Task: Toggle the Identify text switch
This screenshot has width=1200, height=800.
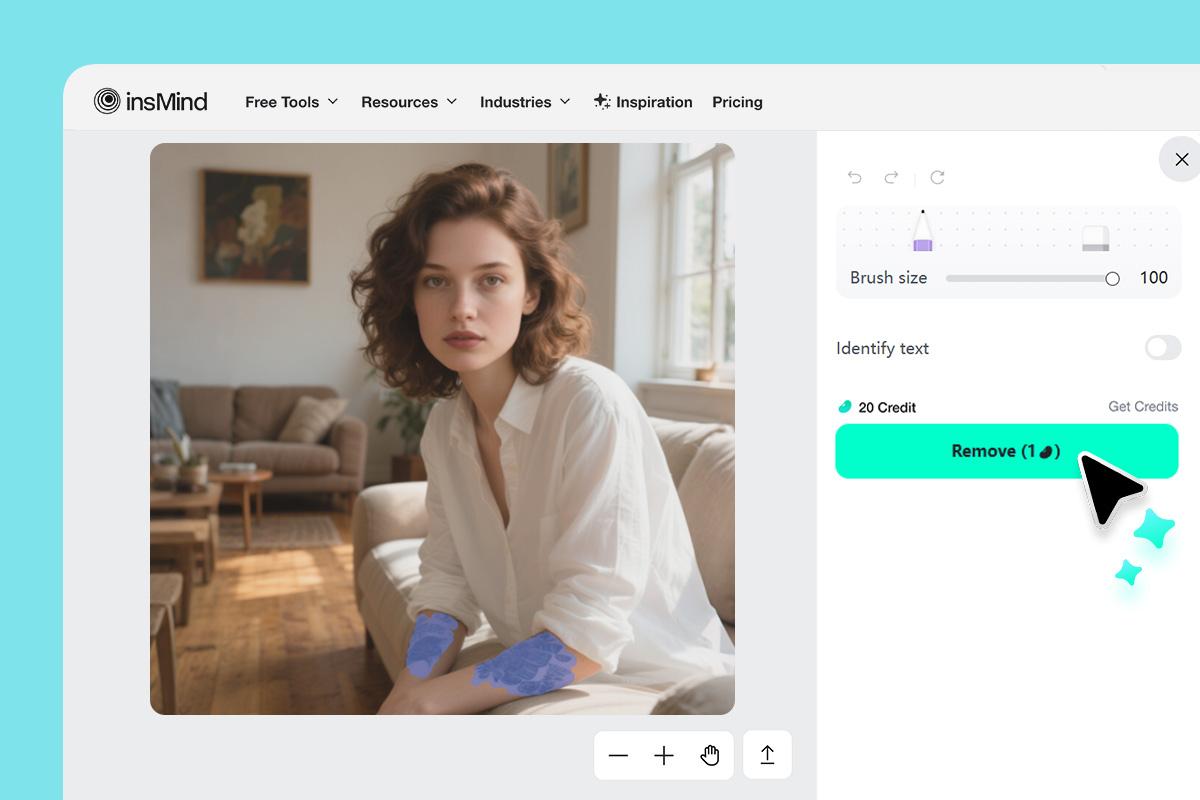Action: click(x=1163, y=348)
